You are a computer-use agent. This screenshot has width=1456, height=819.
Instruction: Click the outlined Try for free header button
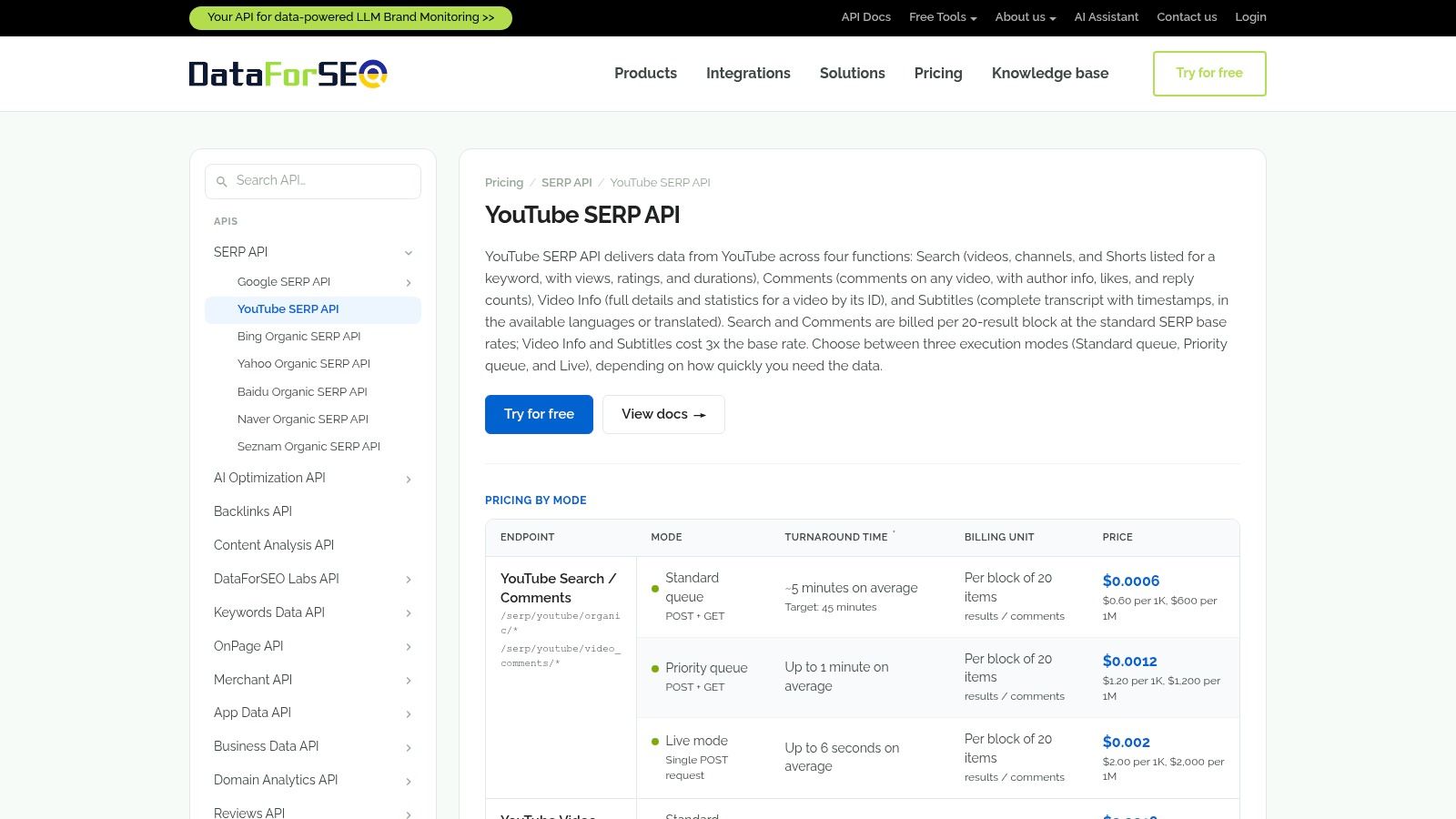(1209, 74)
